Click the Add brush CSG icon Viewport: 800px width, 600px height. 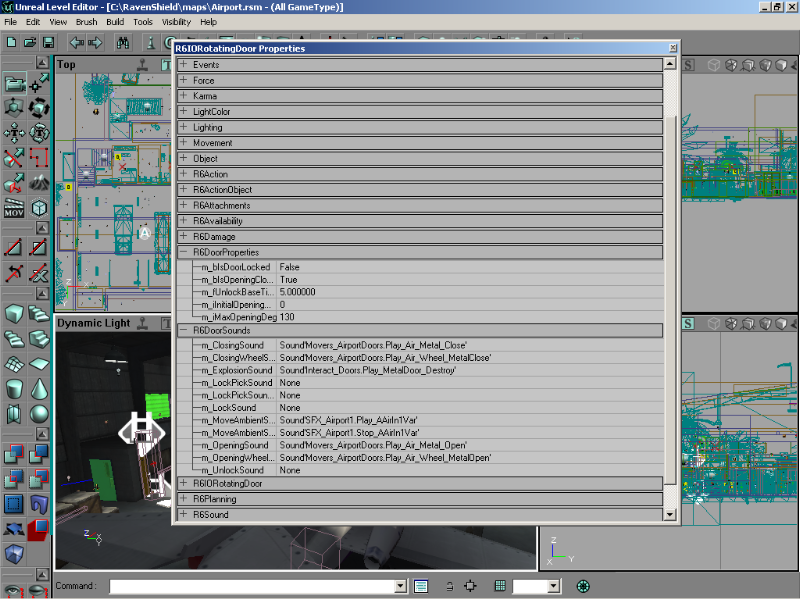pyautogui.click(x=14, y=454)
